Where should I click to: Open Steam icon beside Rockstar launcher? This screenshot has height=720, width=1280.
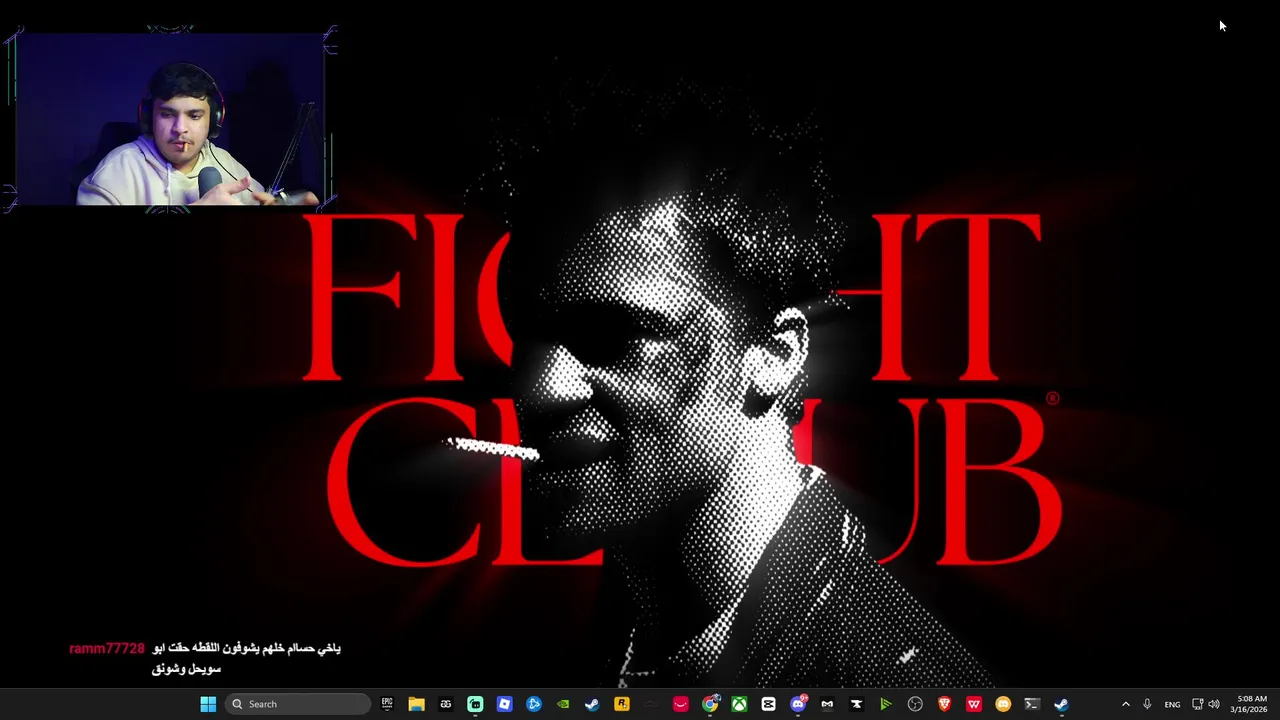592,704
